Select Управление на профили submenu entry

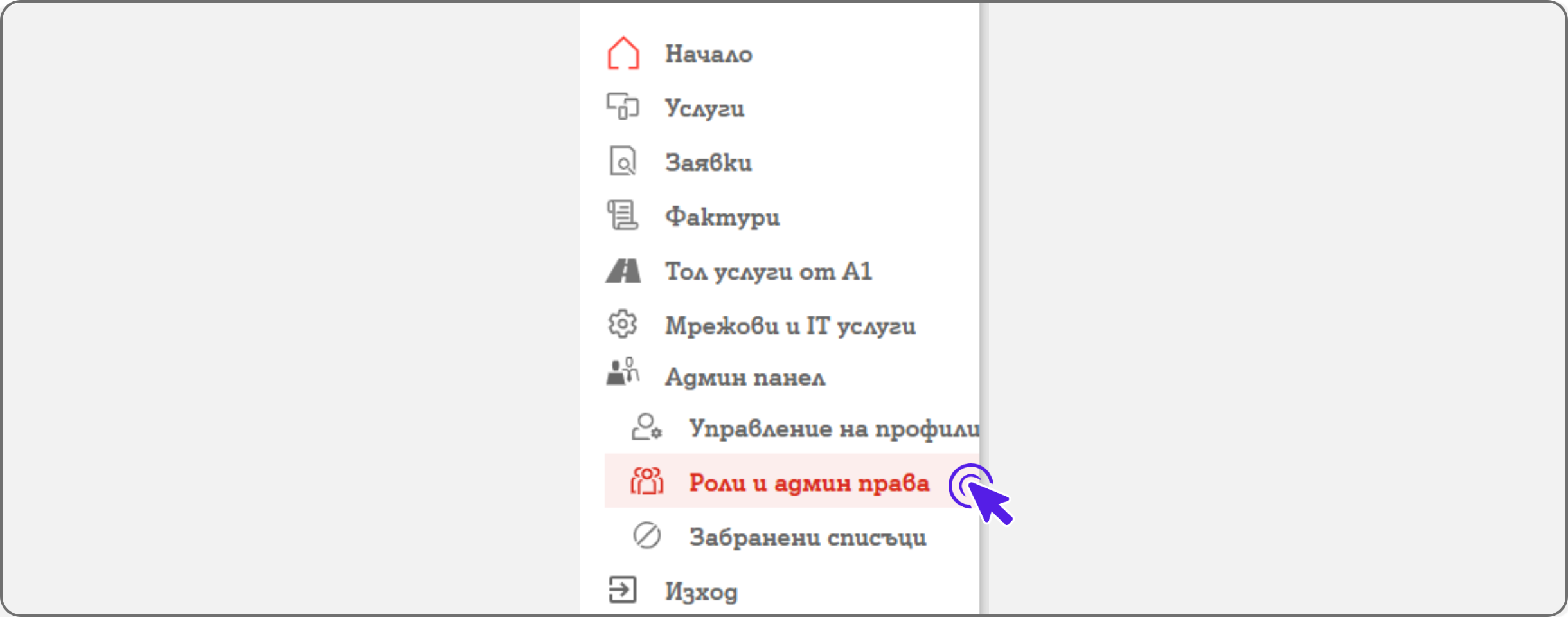click(833, 429)
